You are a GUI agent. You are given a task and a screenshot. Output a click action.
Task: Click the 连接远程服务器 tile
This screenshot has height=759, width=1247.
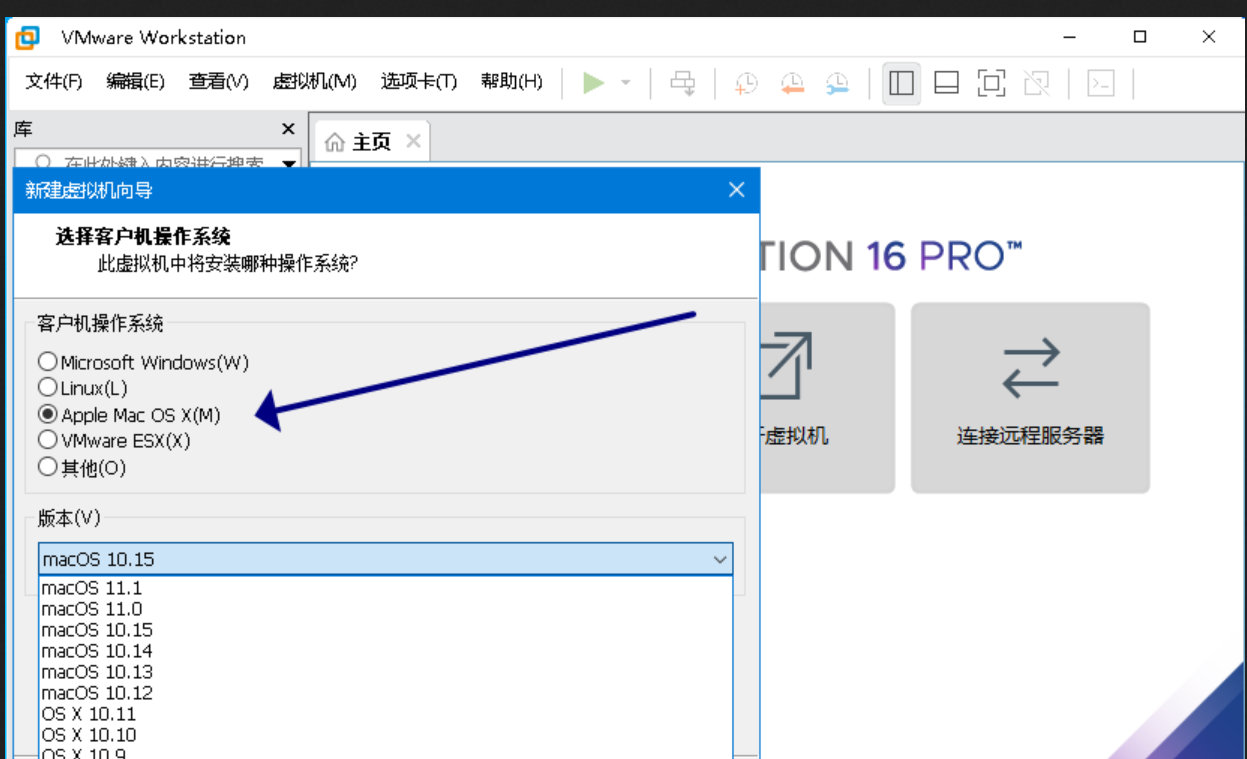tap(1030, 398)
